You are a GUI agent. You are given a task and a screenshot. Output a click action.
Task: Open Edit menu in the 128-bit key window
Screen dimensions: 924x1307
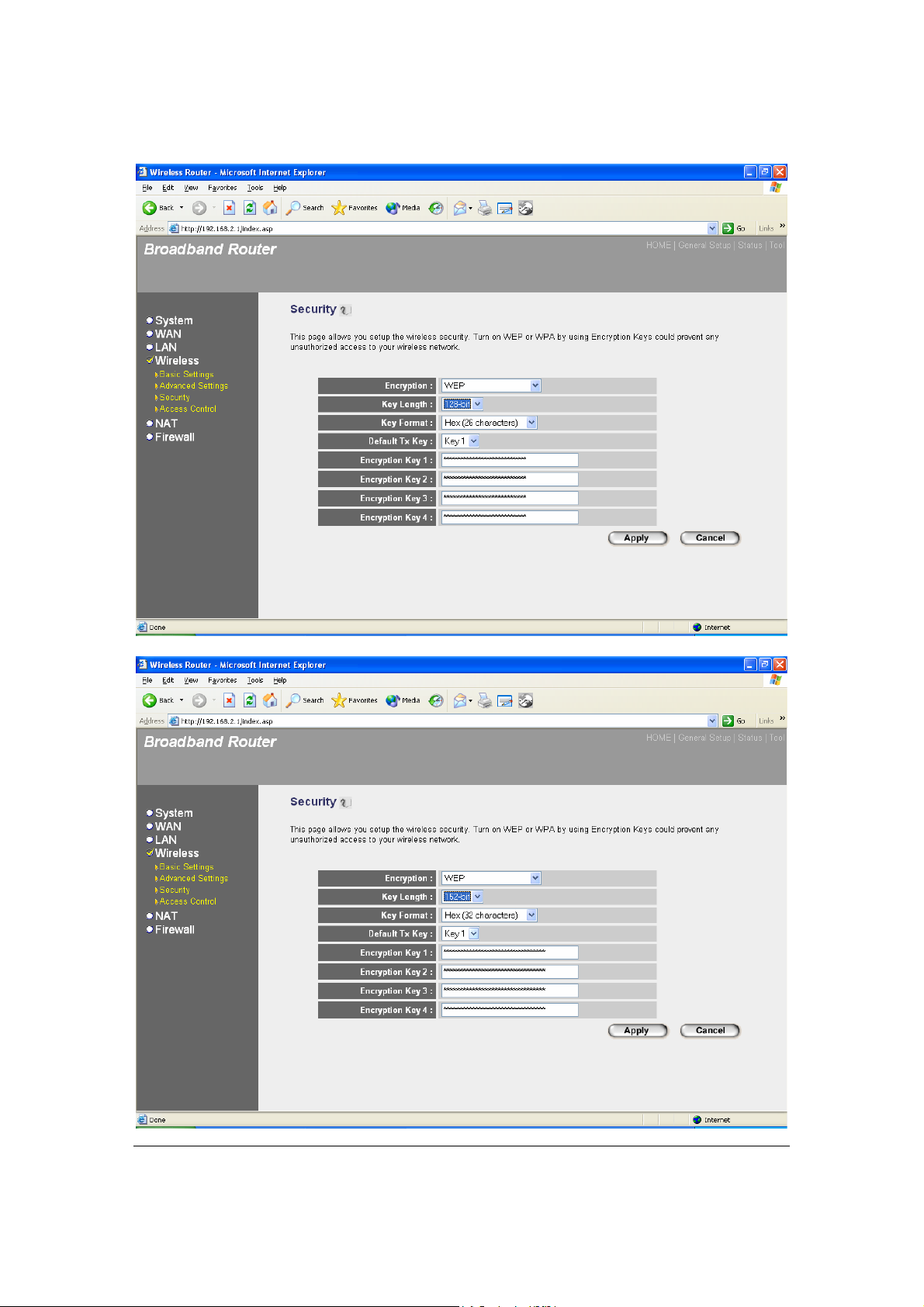click(168, 188)
